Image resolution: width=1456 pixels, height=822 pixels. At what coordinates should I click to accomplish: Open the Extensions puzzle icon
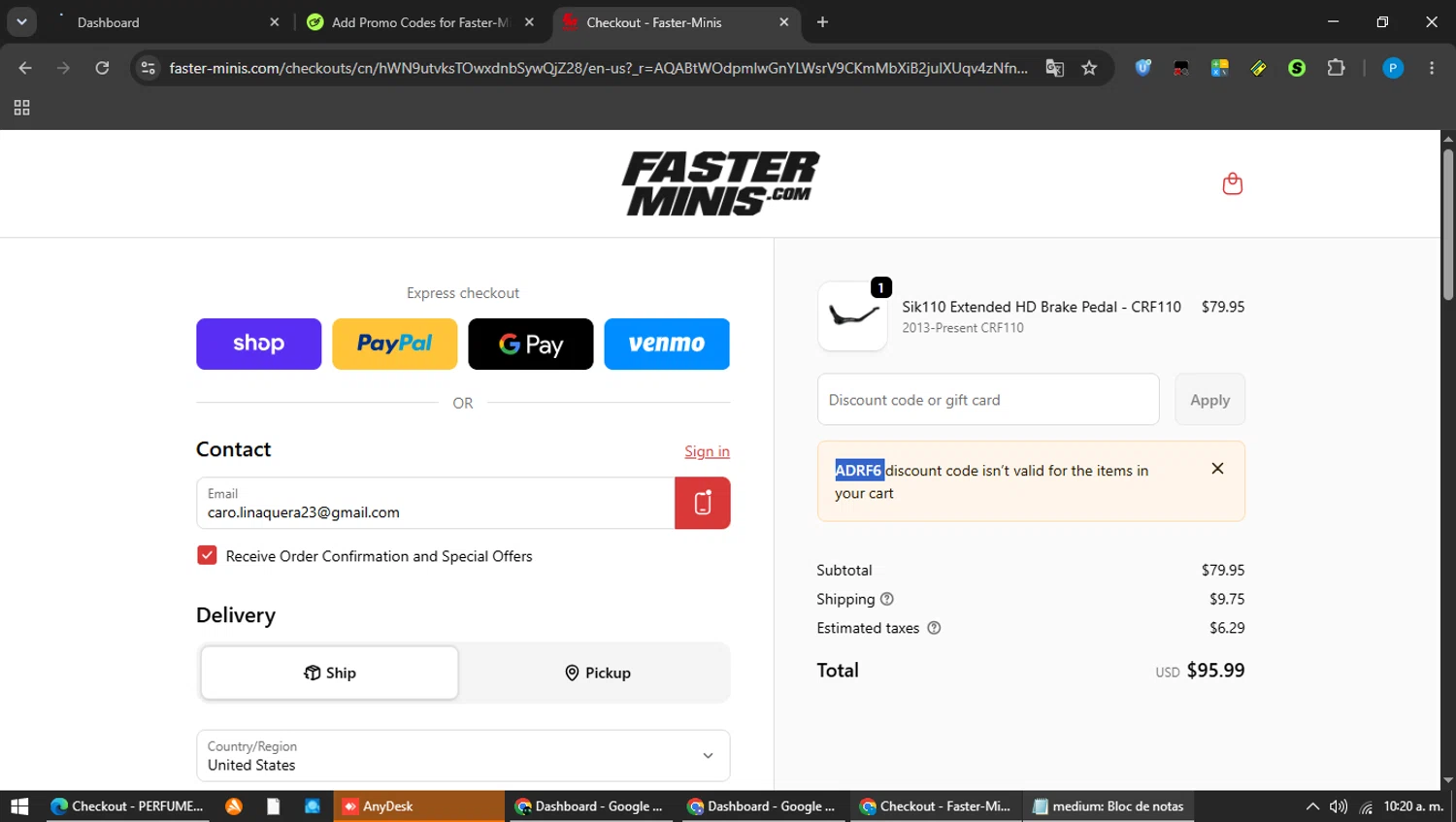(x=1336, y=68)
